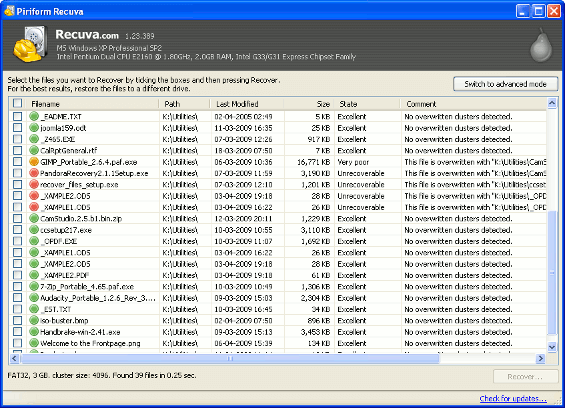Tick the checkbox for joomla159.odt
The image size is (565, 408).
pos(17,128)
